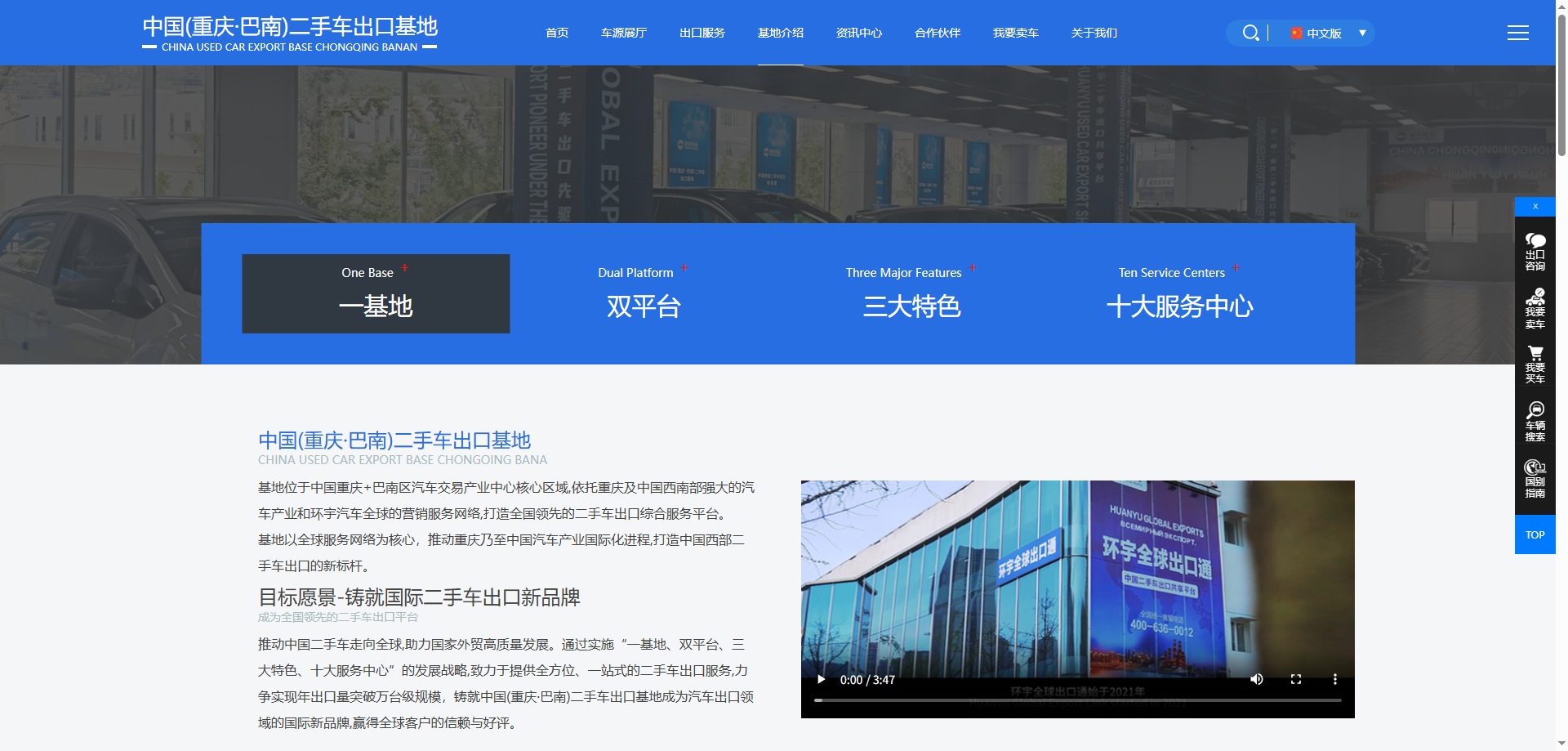Close the floating sidebar with x

click(1535, 206)
